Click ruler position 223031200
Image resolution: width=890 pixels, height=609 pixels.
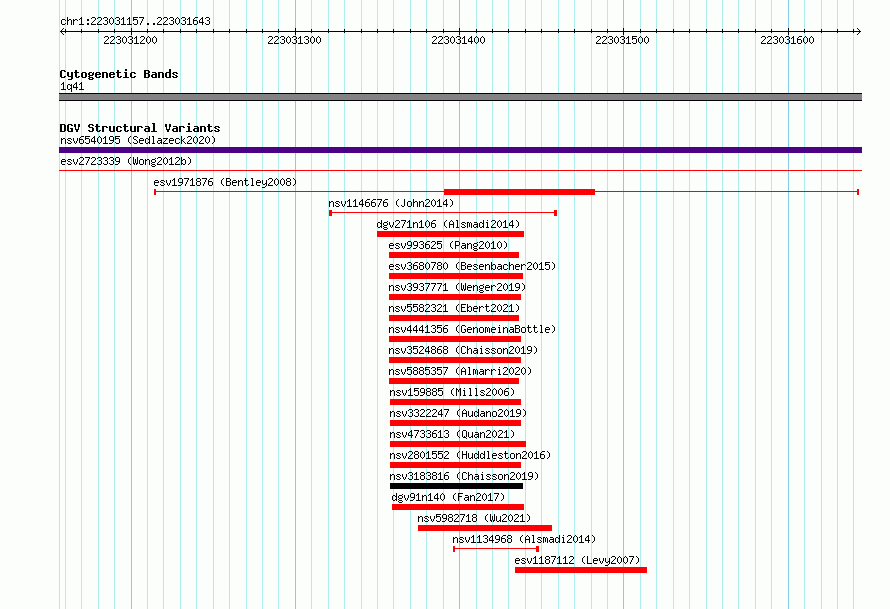131,40
